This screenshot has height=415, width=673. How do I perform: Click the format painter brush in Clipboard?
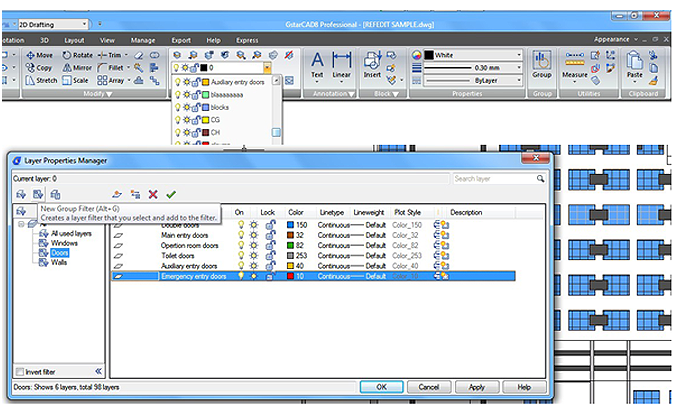[653, 80]
